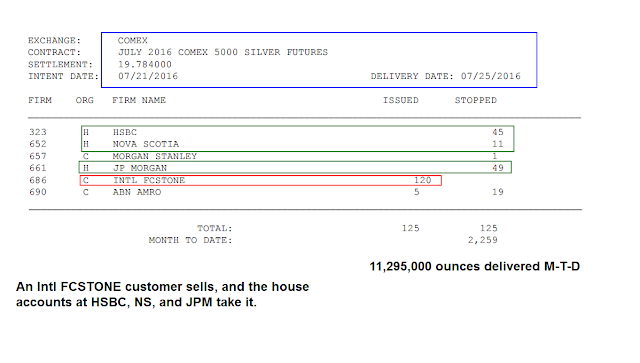
Task: Click the ORG code in HSBC row
Action: tap(86, 132)
